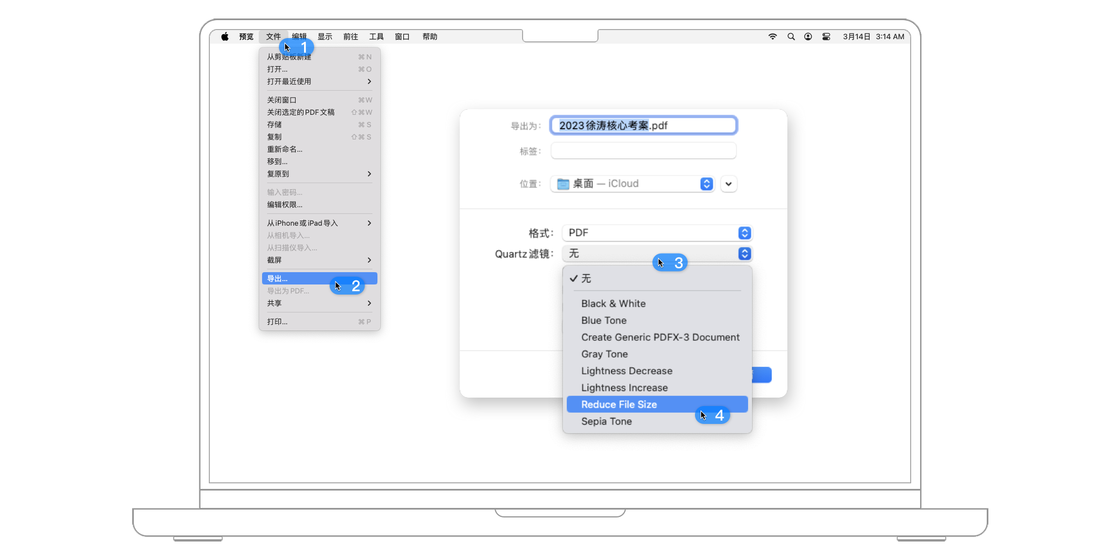Open the Apple menu icon
This screenshot has width=1120, height=560.
[225, 37]
